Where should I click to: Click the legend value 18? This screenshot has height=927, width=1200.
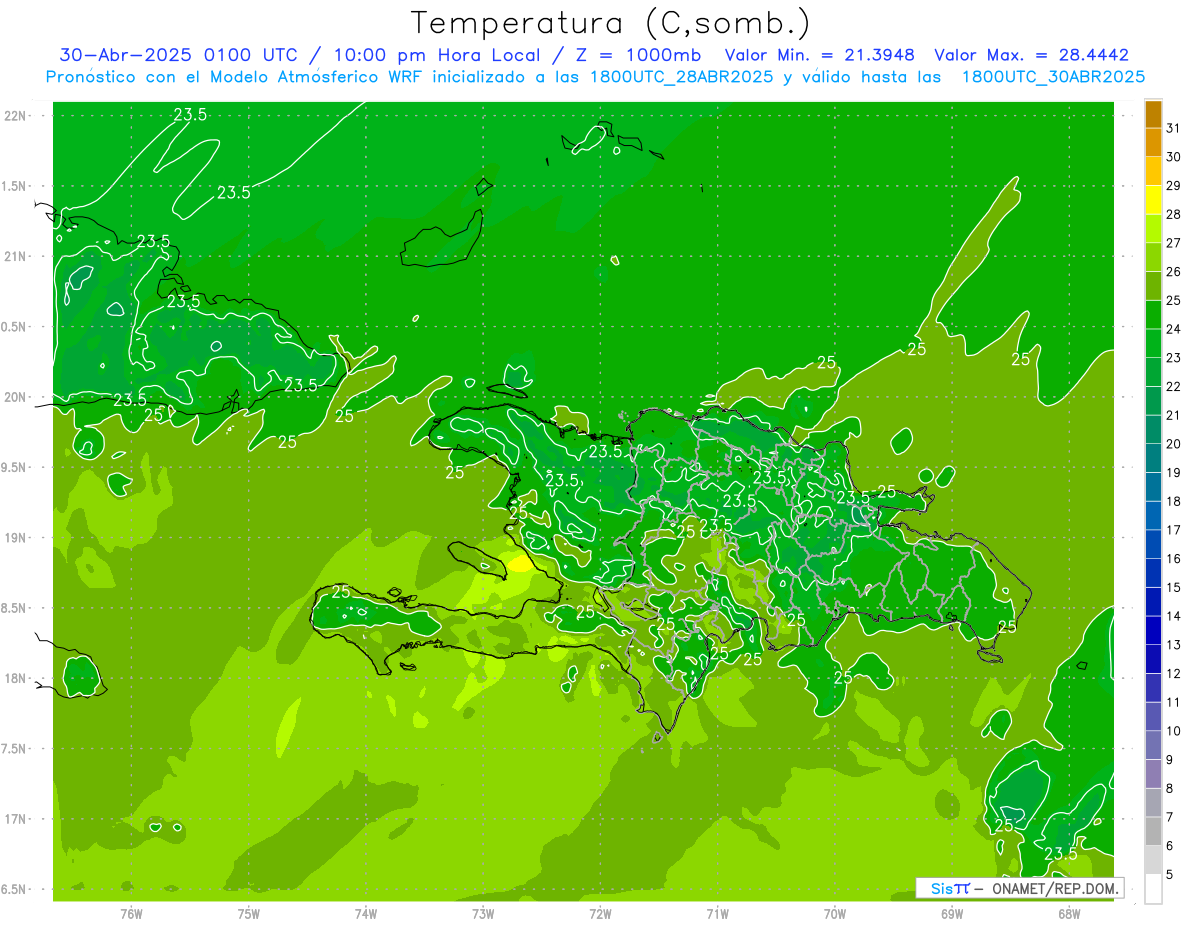point(1173,501)
